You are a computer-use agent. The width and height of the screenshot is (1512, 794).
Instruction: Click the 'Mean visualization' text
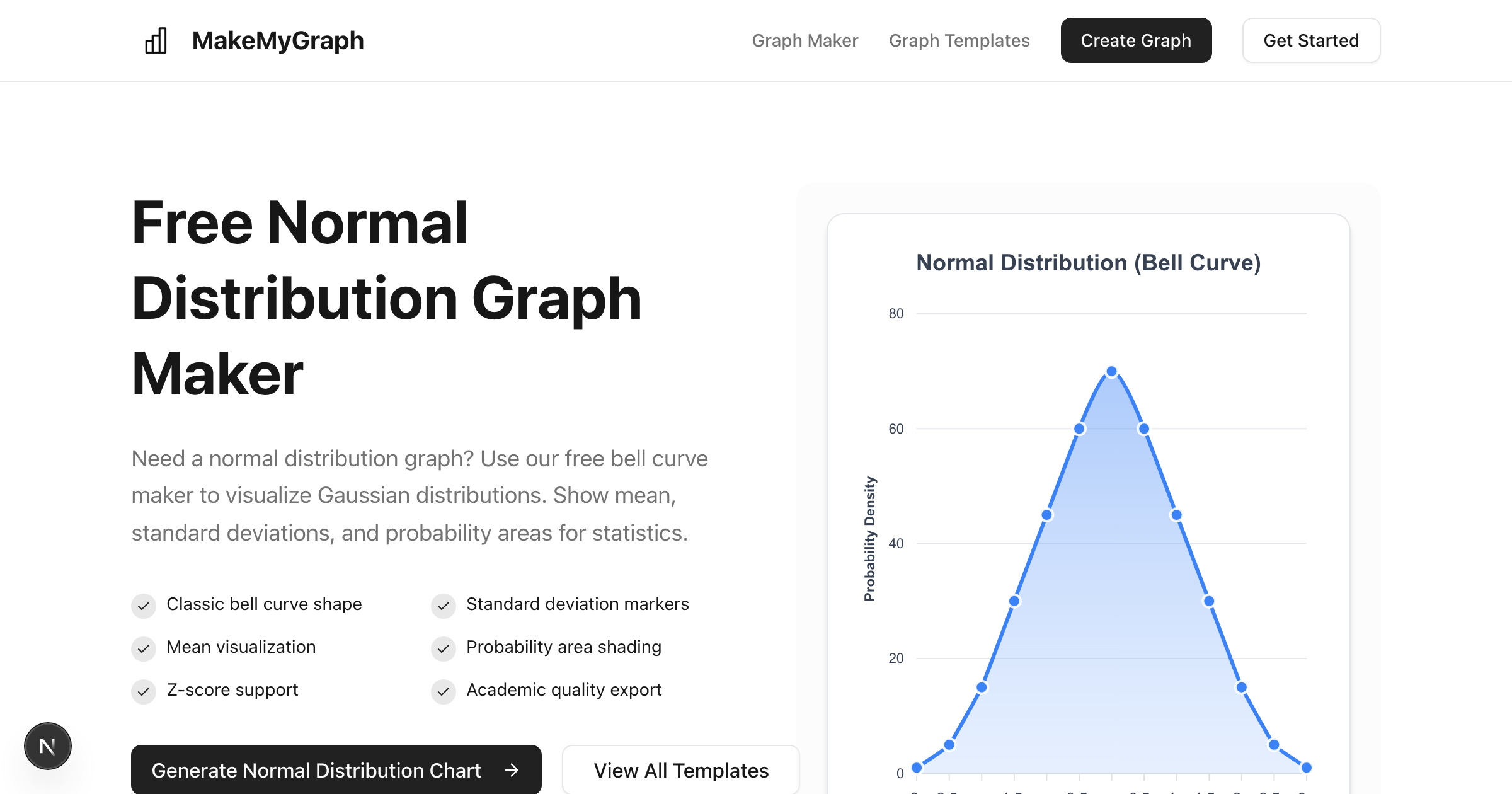pos(241,647)
